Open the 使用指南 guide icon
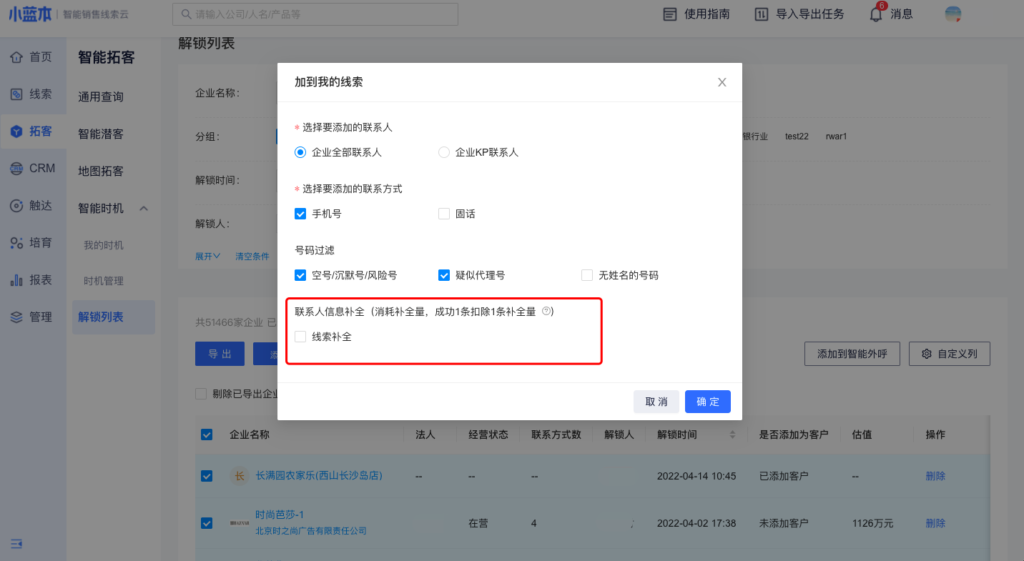1024x561 pixels. pyautogui.click(x=670, y=14)
